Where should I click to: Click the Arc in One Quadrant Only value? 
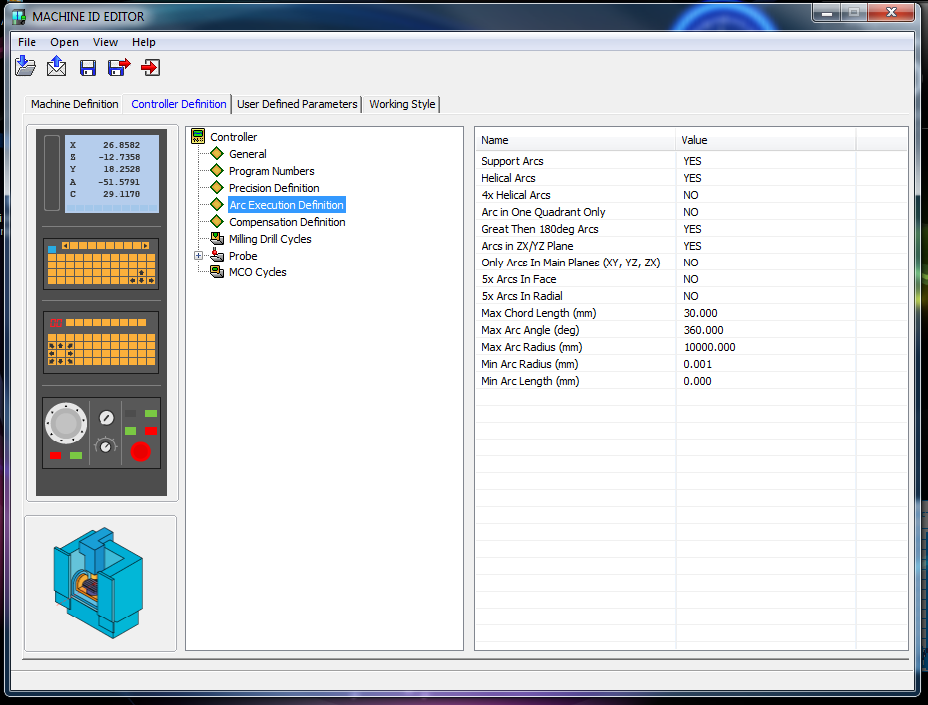[x=691, y=212]
